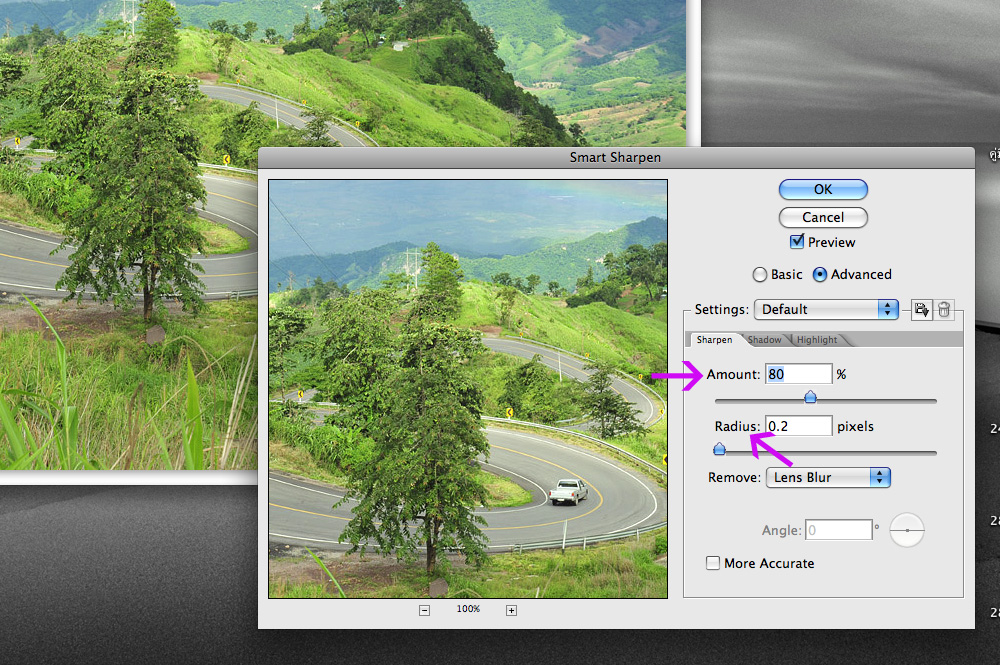Switch to the Highlight tab
The image size is (1000, 665).
click(x=817, y=340)
